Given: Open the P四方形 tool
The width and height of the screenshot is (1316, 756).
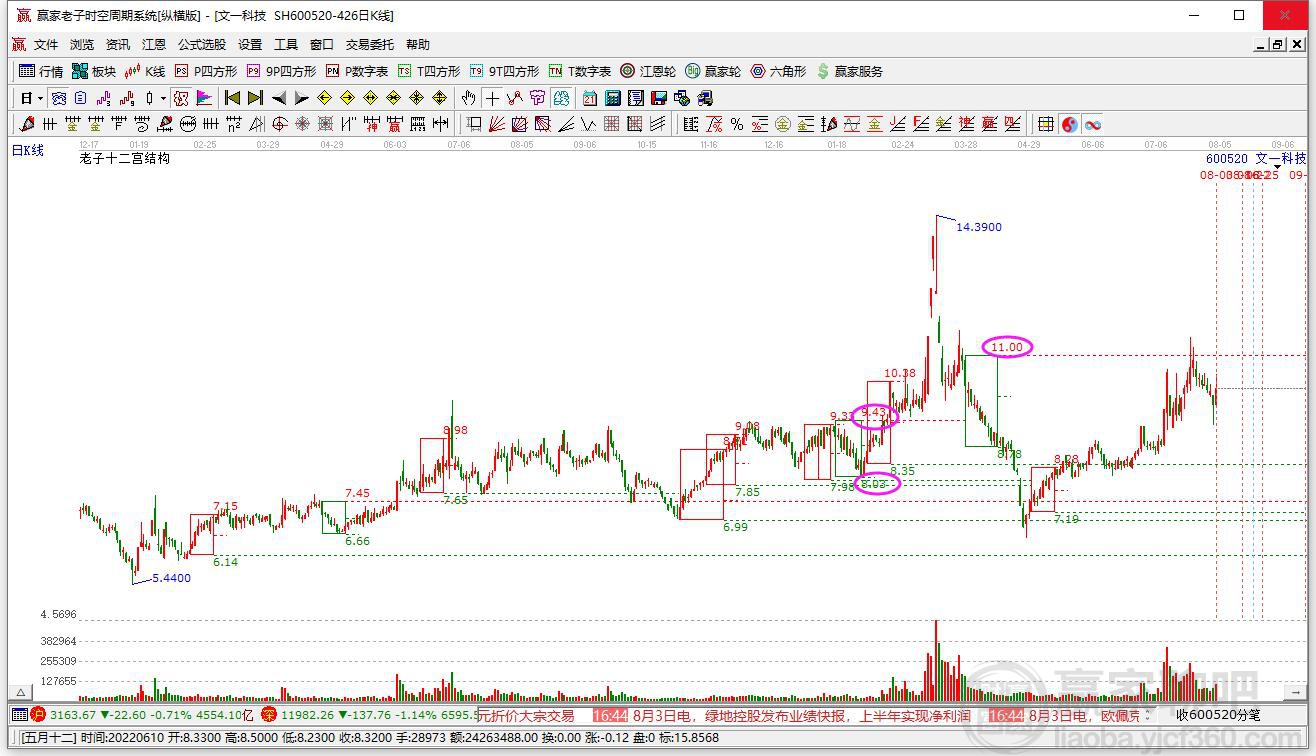Looking at the screenshot, I should click(x=207, y=71).
